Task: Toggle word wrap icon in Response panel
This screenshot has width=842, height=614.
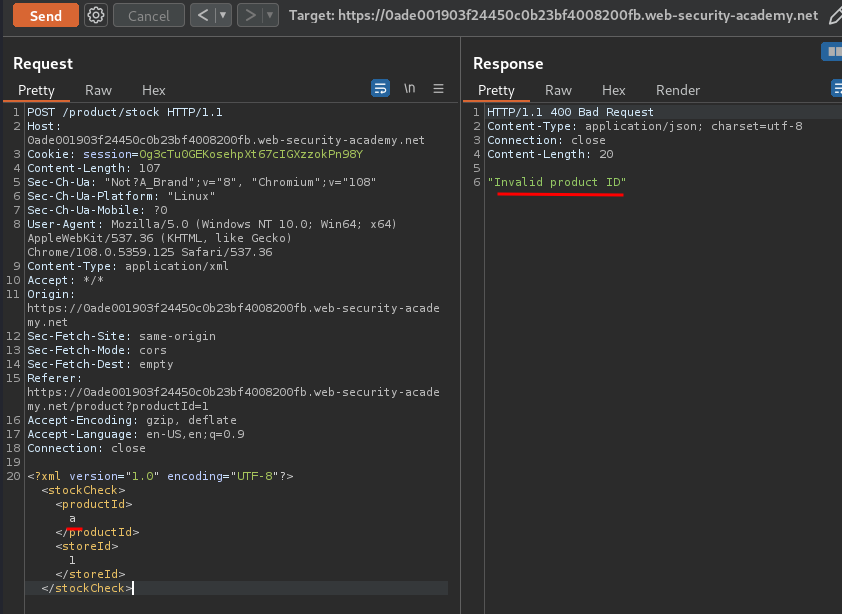Action: 837,88
